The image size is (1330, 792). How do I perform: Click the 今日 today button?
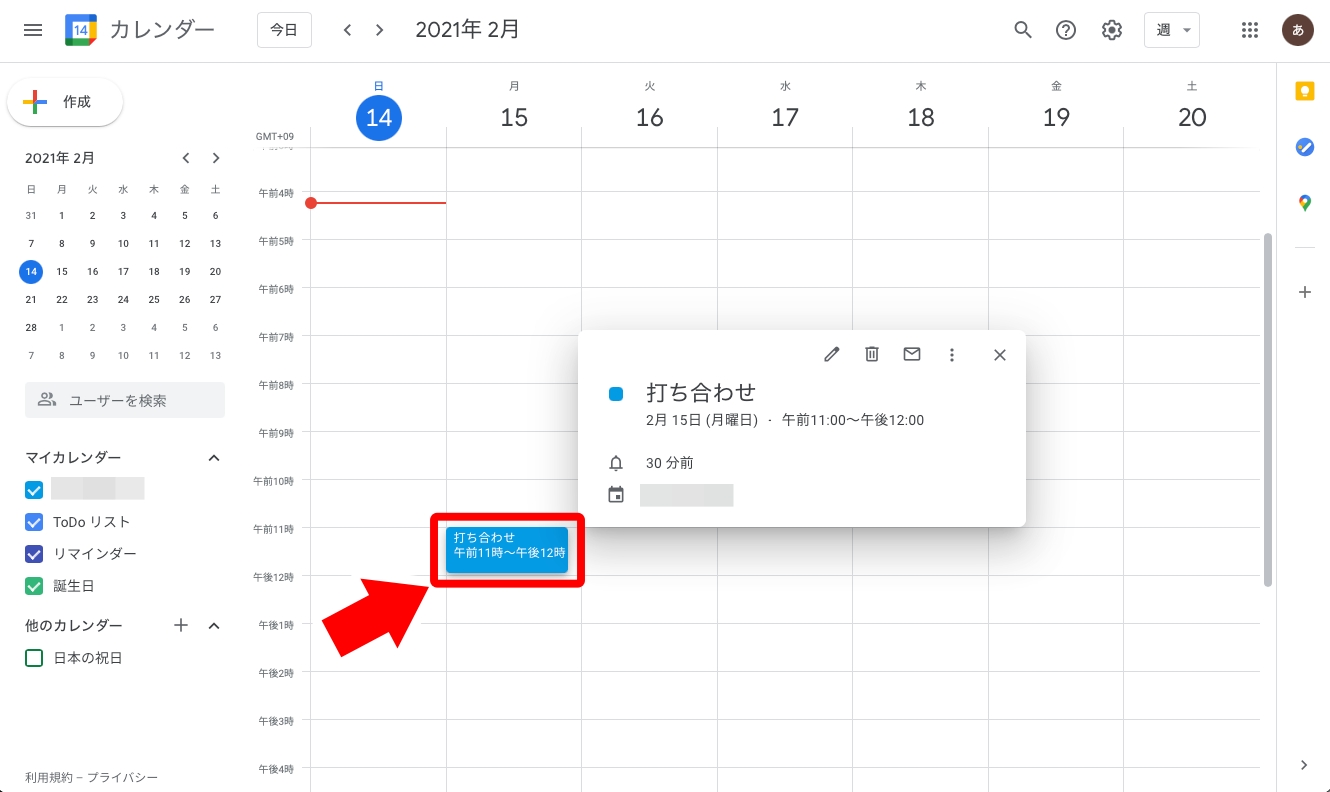click(284, 30)
